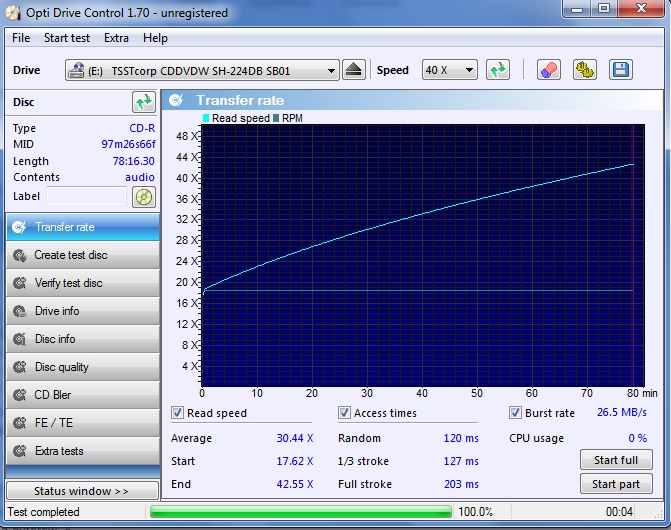Click the Transfer rate sidebar icon
The width and height of the screenshot is (671, 530).
(x=19, y=227)
